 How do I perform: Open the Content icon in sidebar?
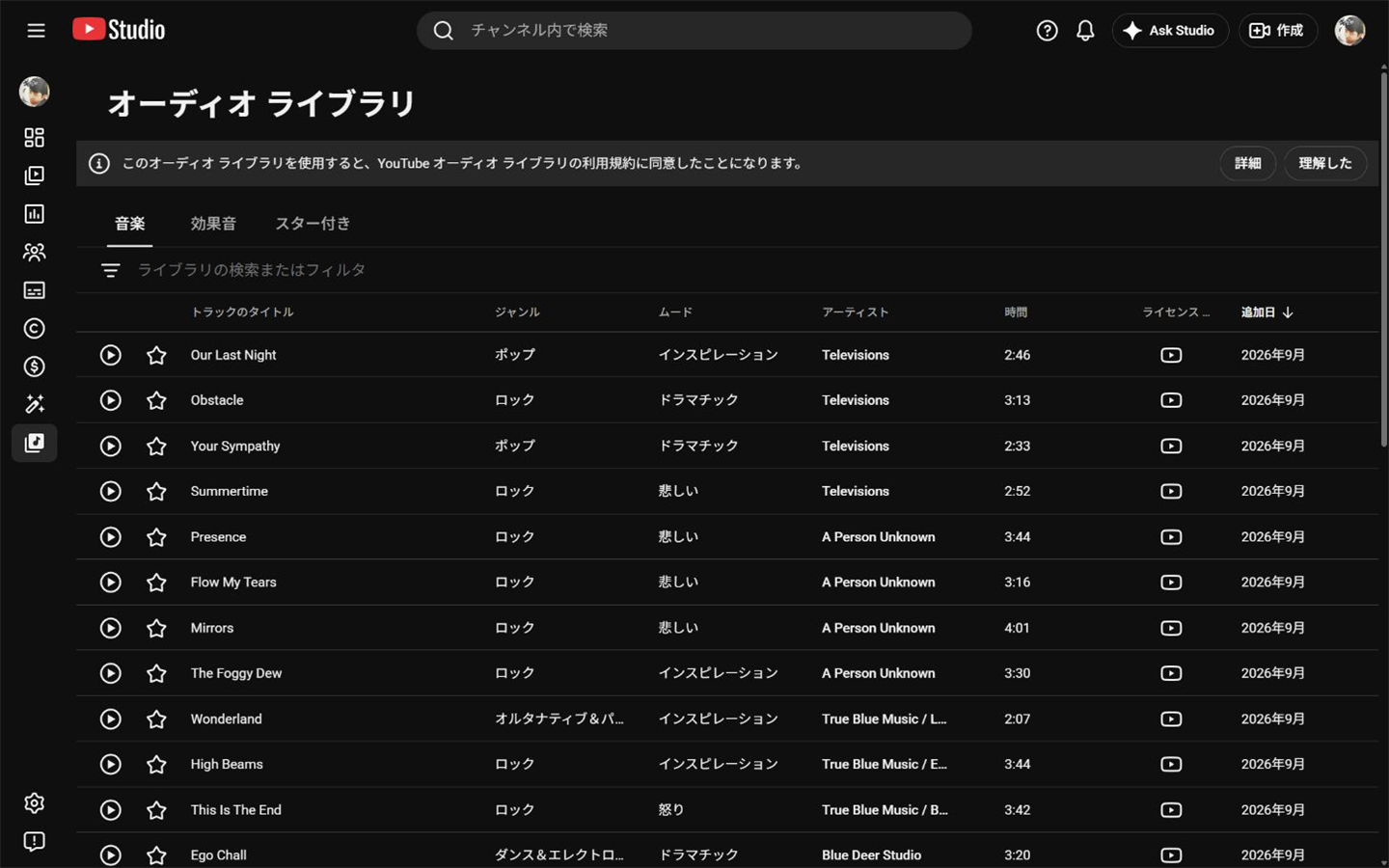point(34,176)
